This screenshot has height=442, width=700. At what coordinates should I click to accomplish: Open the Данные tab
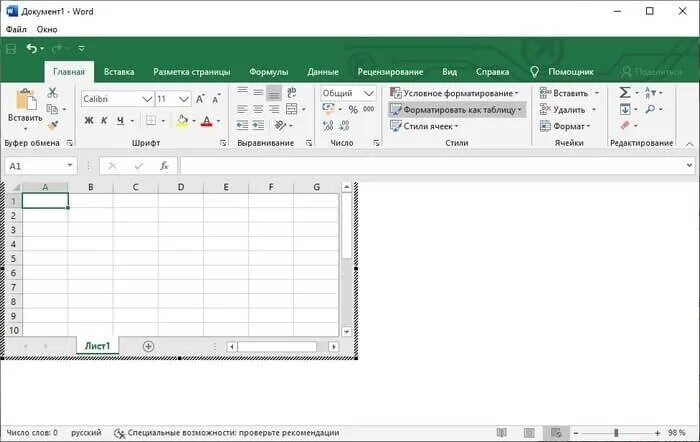click(323, 72)
